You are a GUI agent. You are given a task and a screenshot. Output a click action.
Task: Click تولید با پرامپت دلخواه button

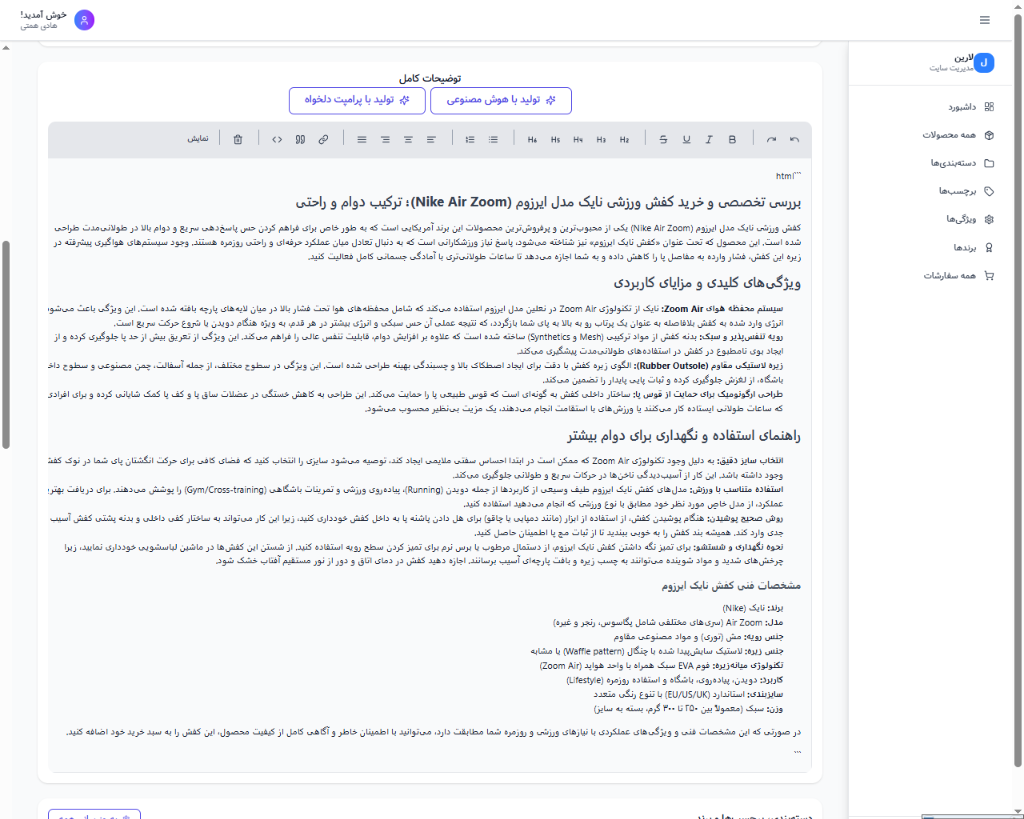(x=357, y=101)
